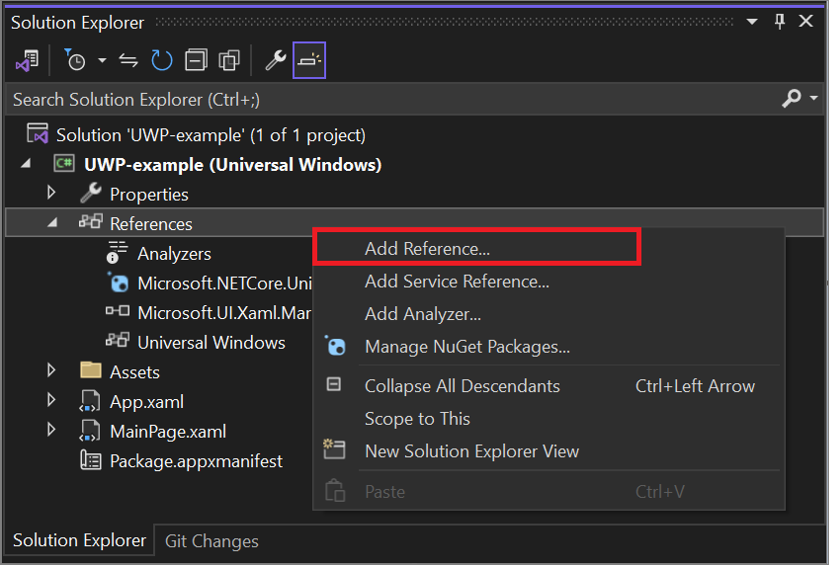829x565 pixels.
Task: Click the Switch Views icon in toolbar
Action: point(26,61)
